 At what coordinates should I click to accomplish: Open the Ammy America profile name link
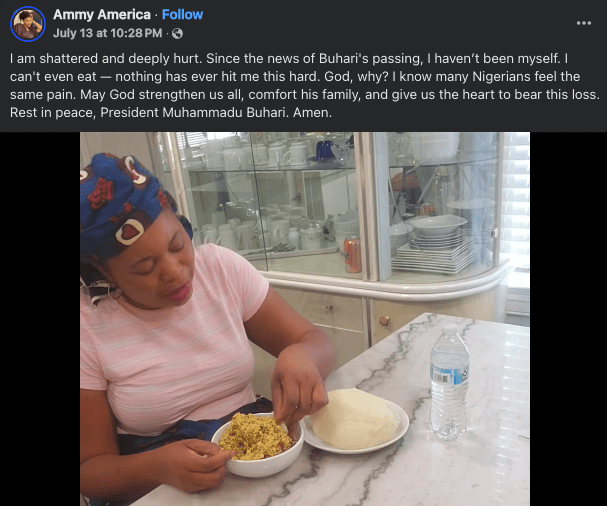pos(102,15)
